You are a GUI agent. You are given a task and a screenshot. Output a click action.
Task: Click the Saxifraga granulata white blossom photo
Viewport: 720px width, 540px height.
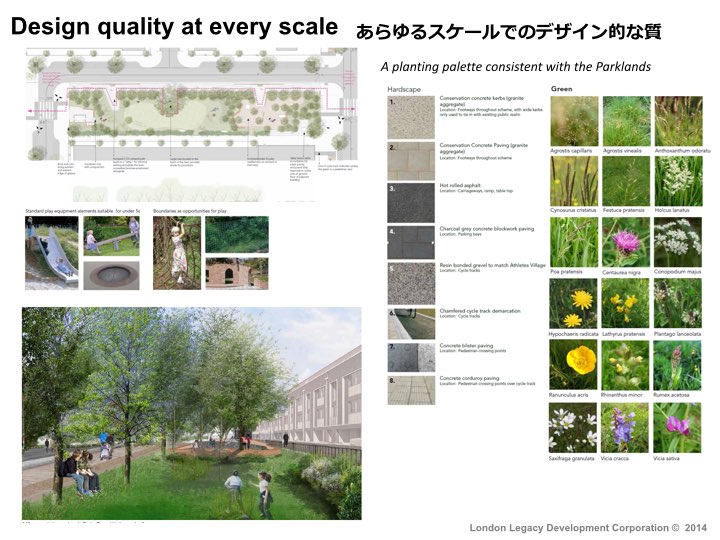coord(574,427)
